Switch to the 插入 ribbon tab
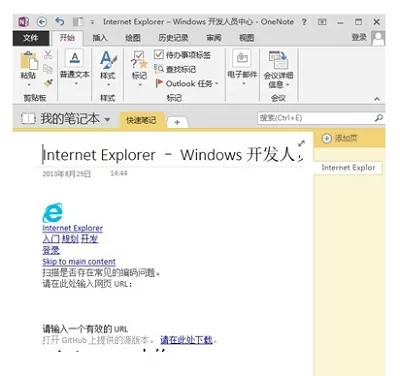Screen dimensions: 400x376 click(x=100, y=38)
